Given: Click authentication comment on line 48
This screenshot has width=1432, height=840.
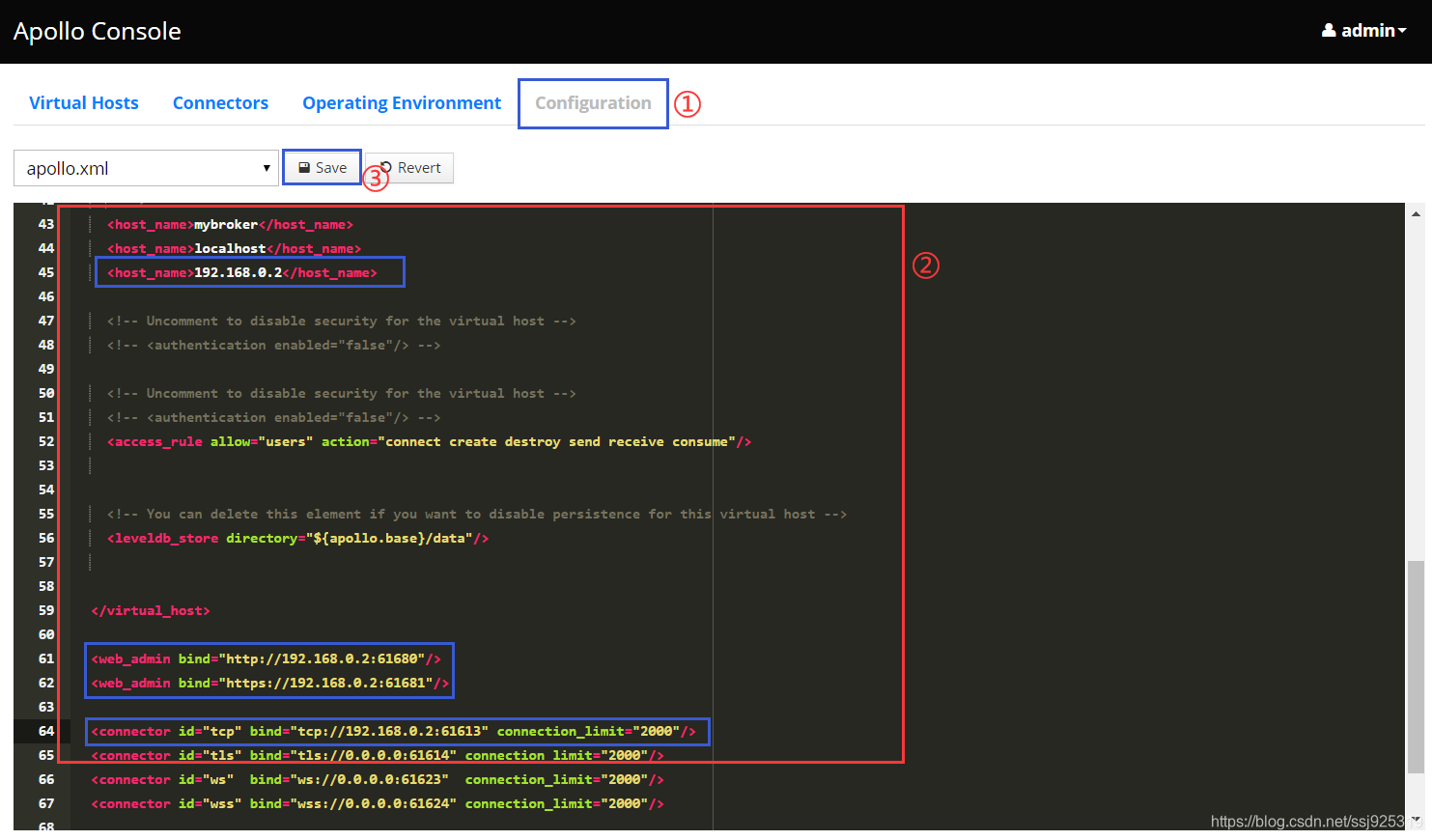Looking at the screenshot, I should pos(274,345).
